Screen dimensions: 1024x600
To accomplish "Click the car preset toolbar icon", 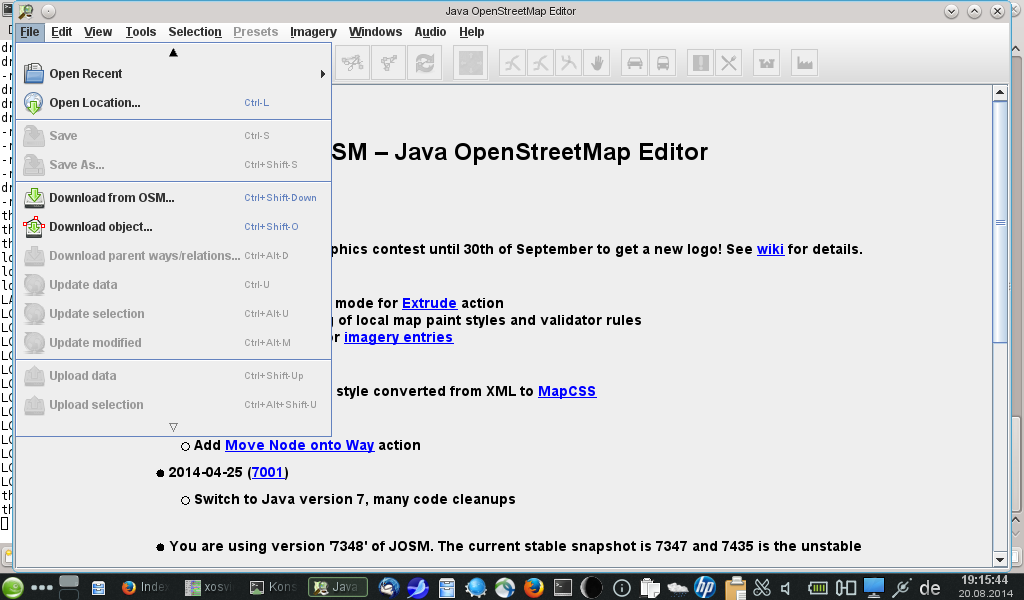I will [634, 63].
